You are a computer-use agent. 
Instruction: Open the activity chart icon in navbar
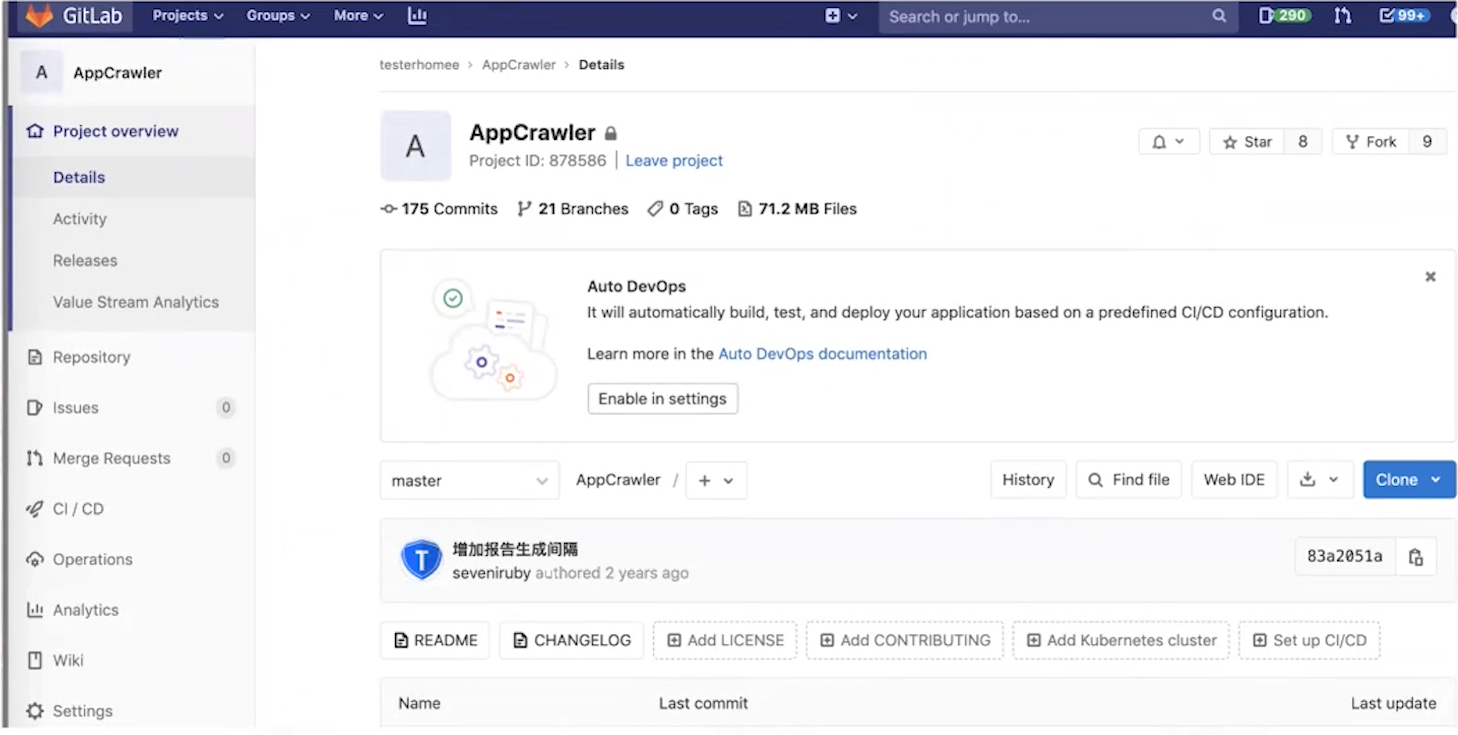point(418,16)
